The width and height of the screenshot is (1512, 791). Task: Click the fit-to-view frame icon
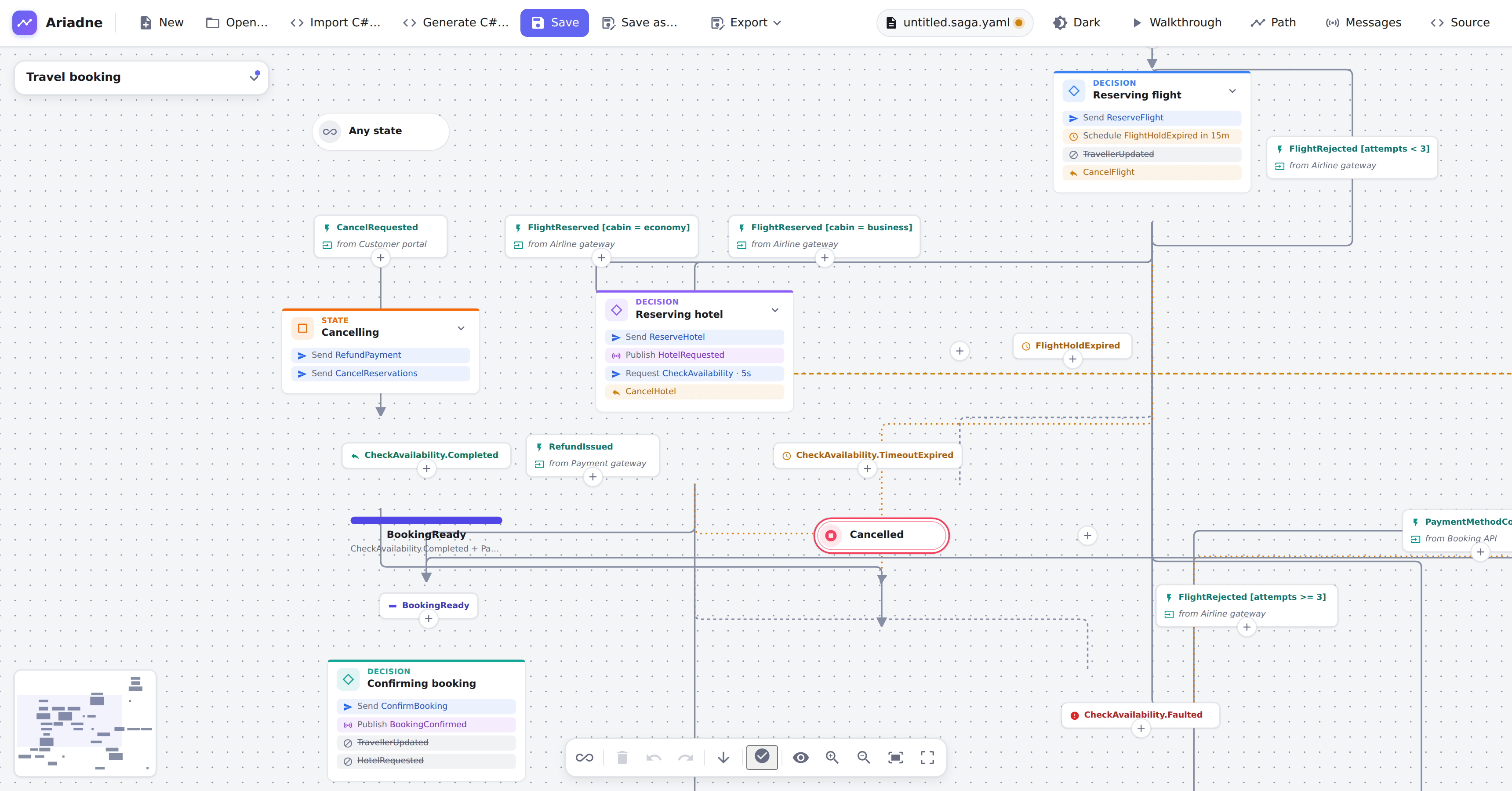tap(896, 758)
